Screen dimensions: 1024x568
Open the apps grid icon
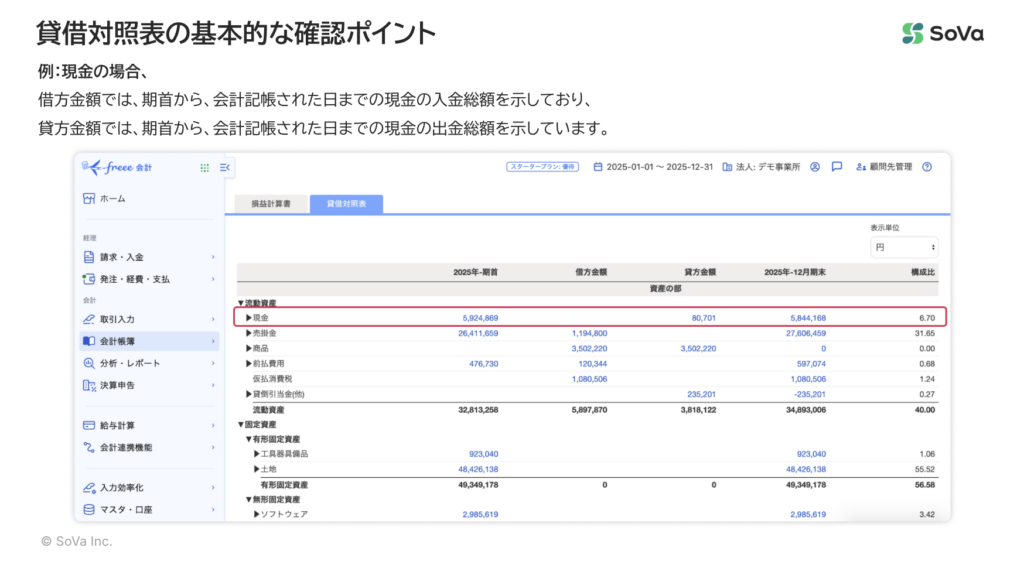pyautogui.click(x=205, y=168)
